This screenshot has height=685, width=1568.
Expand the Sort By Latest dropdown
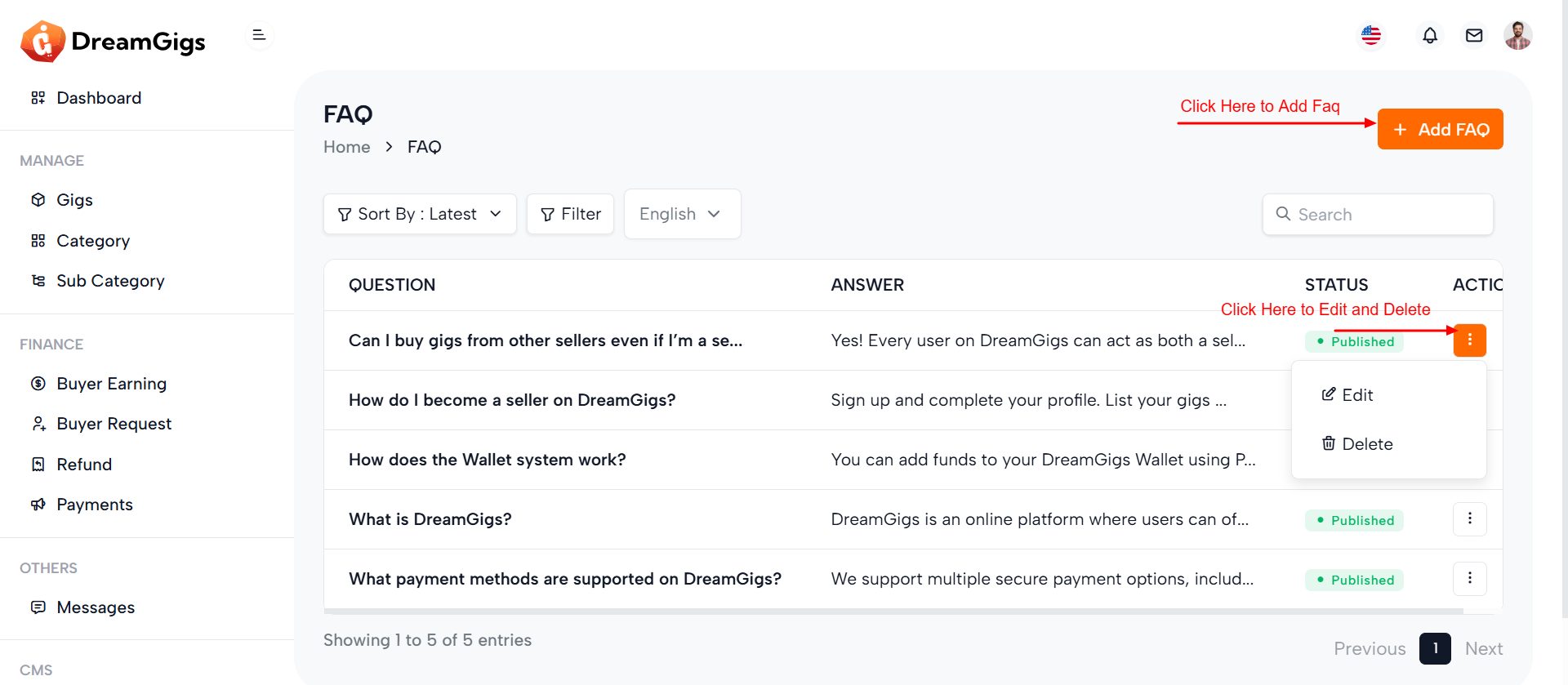click(x=420, y=214)
